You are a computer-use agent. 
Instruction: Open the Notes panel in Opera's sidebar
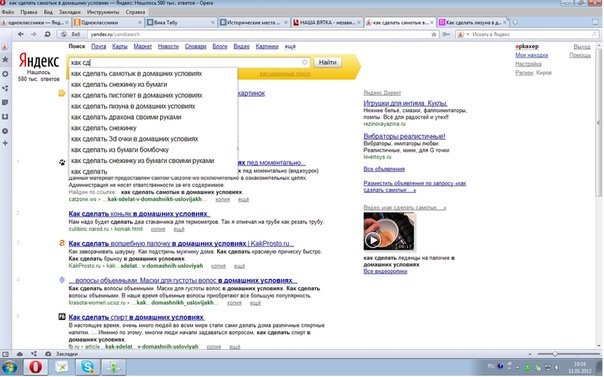[x=5, y=102]
